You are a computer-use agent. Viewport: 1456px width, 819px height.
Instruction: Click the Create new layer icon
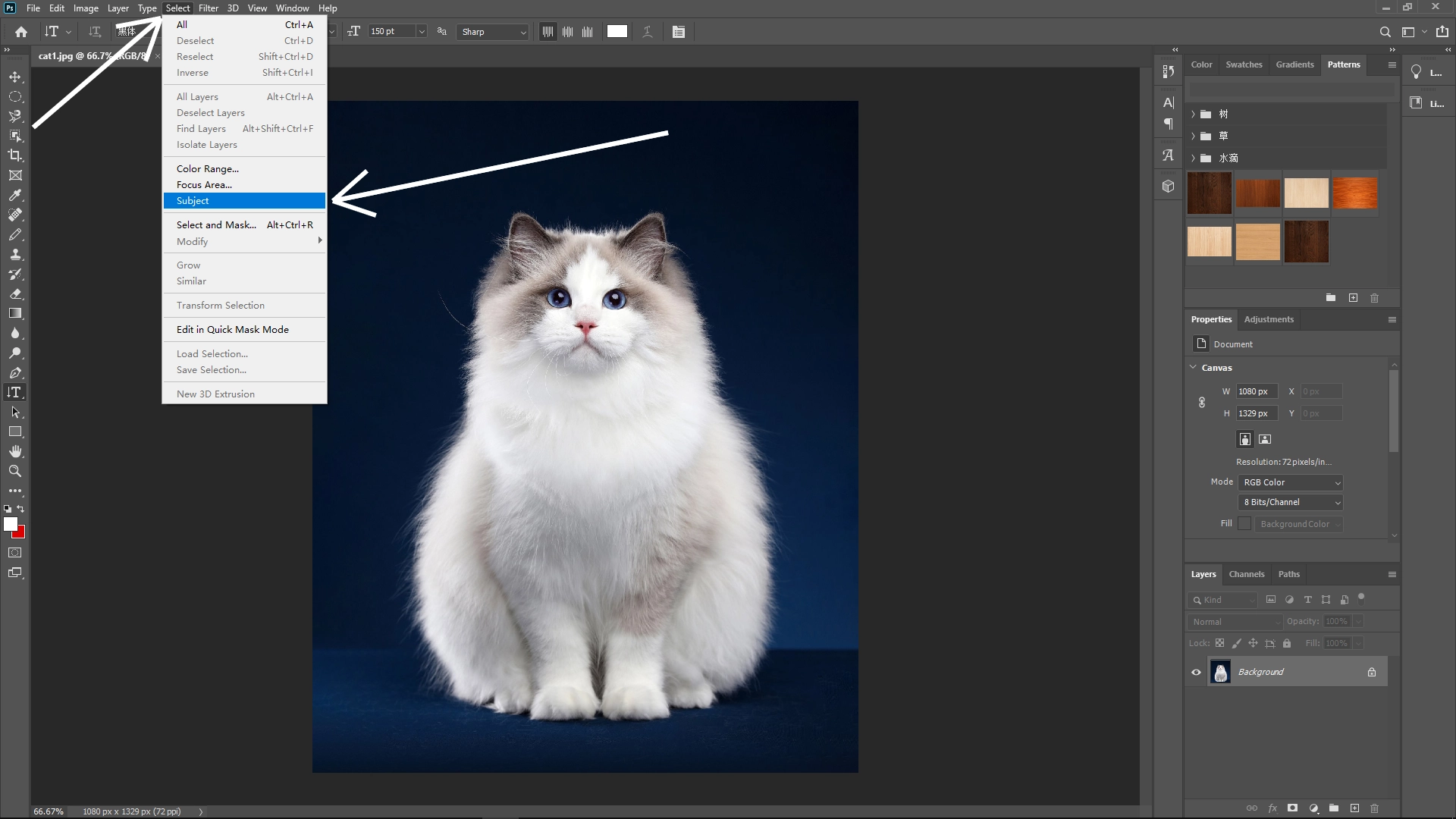click(1354, 808)
